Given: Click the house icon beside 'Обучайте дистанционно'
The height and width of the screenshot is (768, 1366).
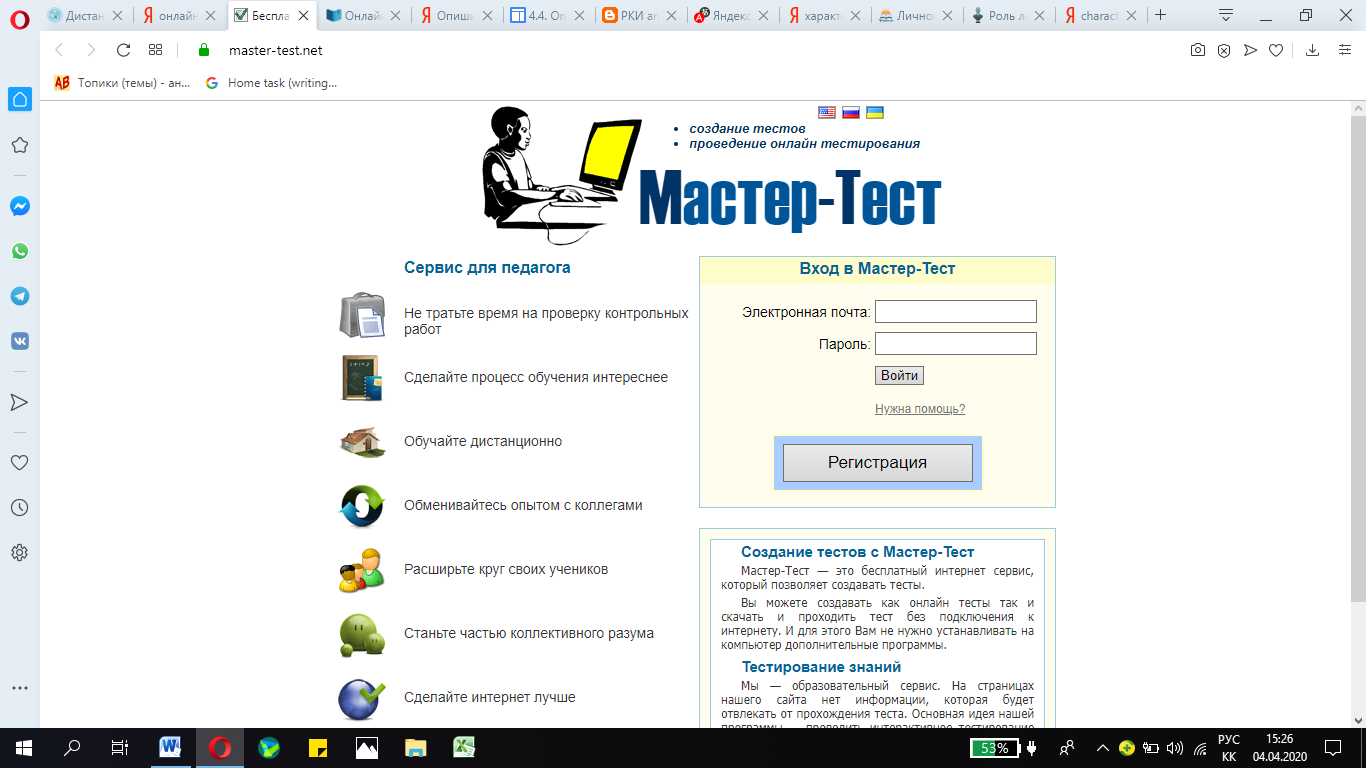Looking at the screenshot, I should [x=361, y=441].
